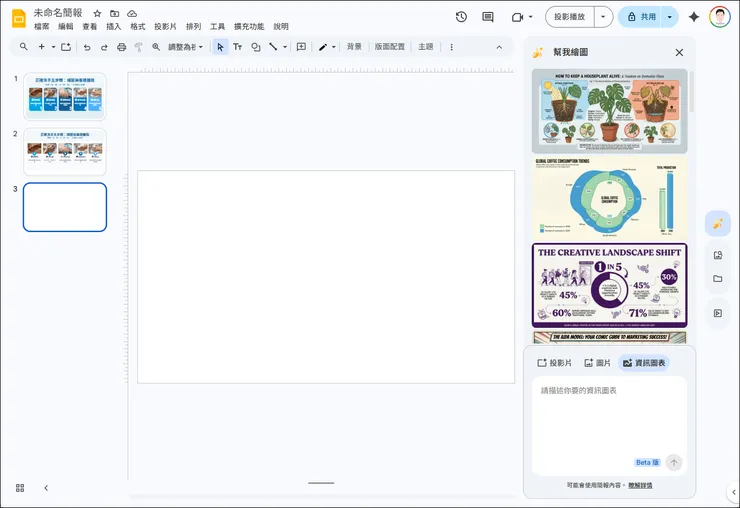Insert a comment from toolbar
Image resolution: width=740 pixels, height=508 pixels.
(x=301, y=47)
